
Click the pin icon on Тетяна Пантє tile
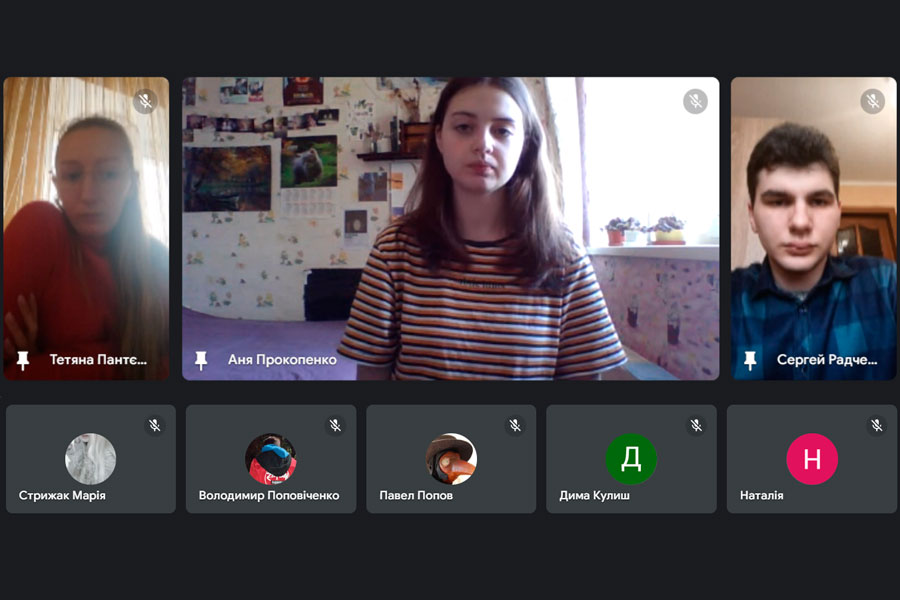pos(23,360)
